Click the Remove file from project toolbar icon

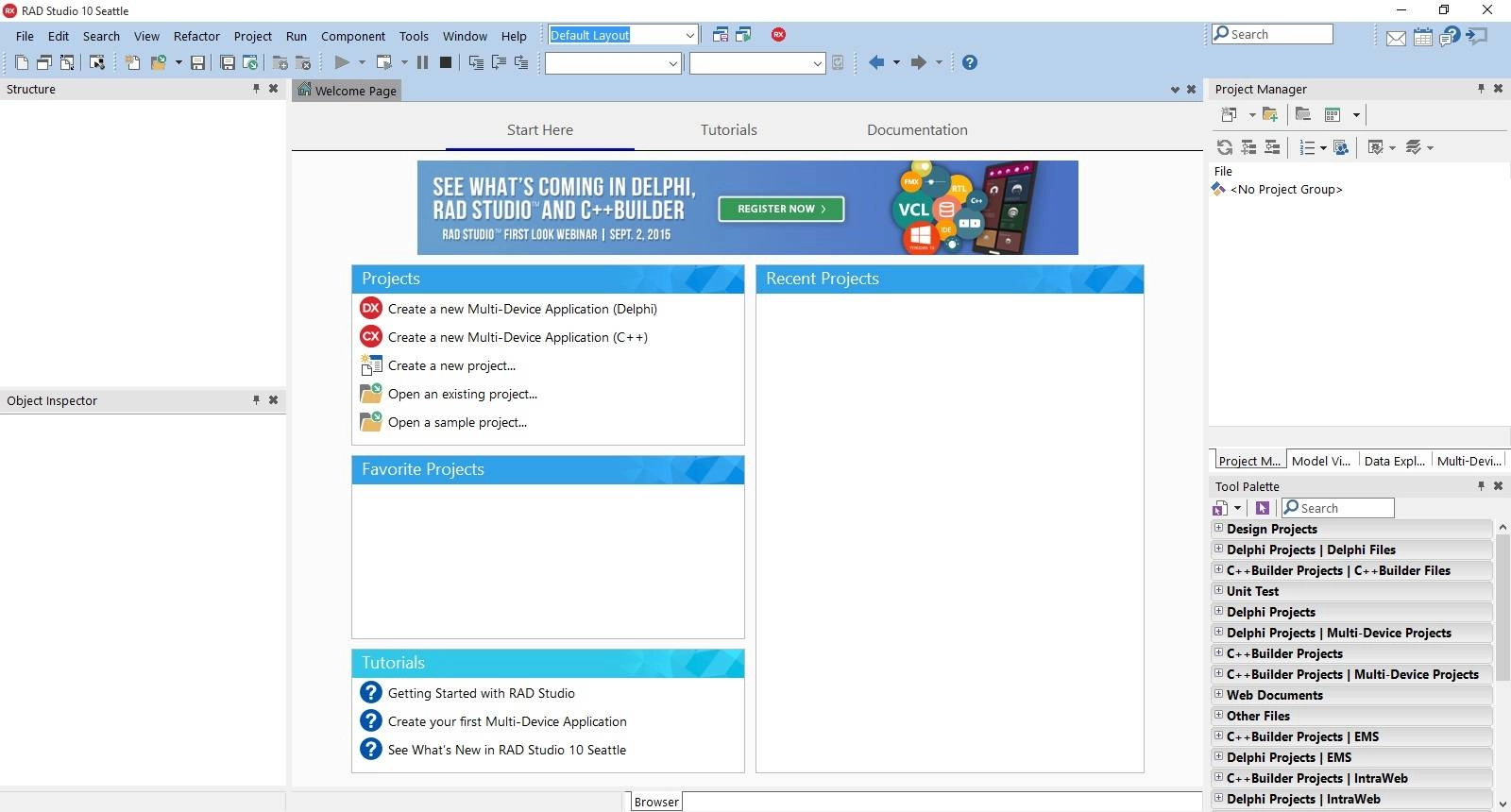[x=303, y=62]
